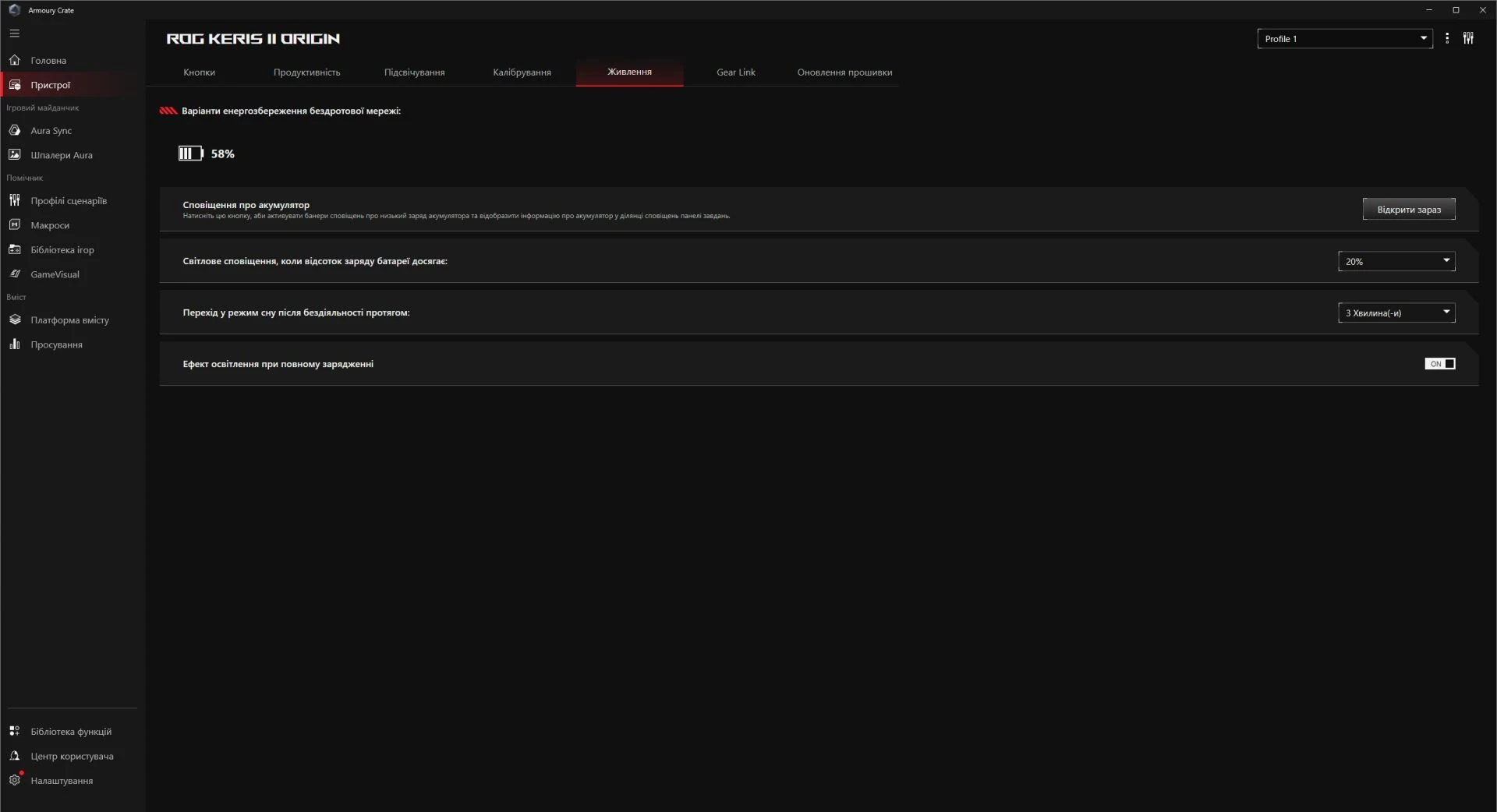Switch to the Продуктивність tab
Viewport: 1497px width, 812px height.
click(x=307, y=72)
